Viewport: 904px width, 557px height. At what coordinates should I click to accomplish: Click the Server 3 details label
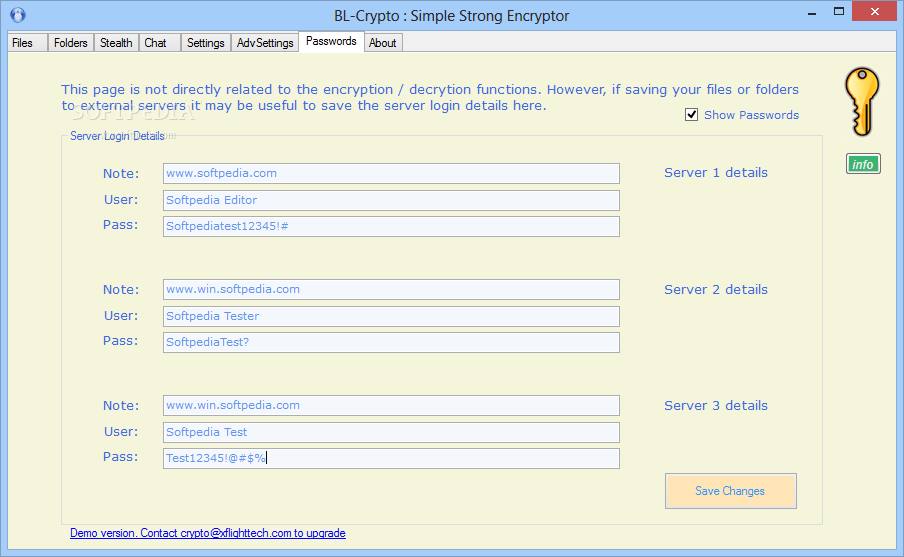(716, 405)
